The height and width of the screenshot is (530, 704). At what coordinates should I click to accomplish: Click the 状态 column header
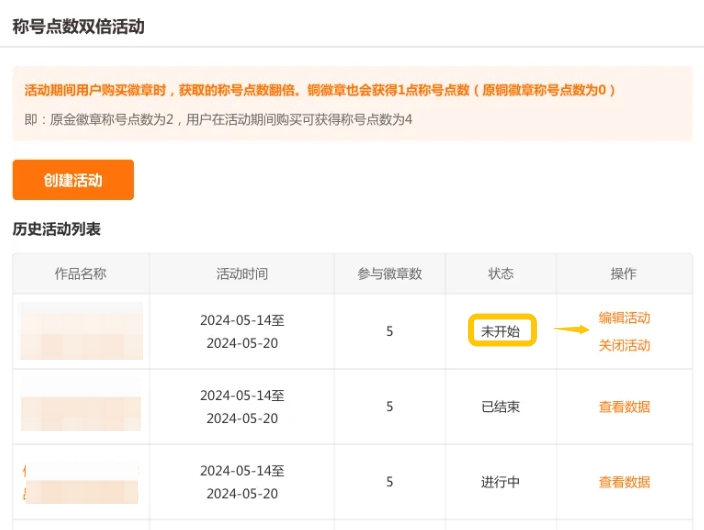[x=500, y=274]
